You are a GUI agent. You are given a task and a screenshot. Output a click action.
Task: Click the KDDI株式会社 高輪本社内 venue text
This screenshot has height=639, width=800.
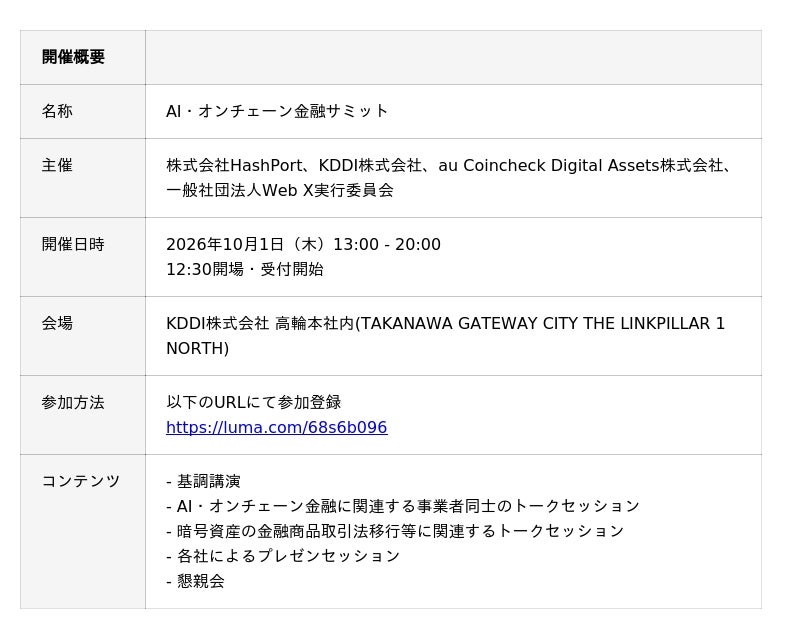(x=260, y=323)
